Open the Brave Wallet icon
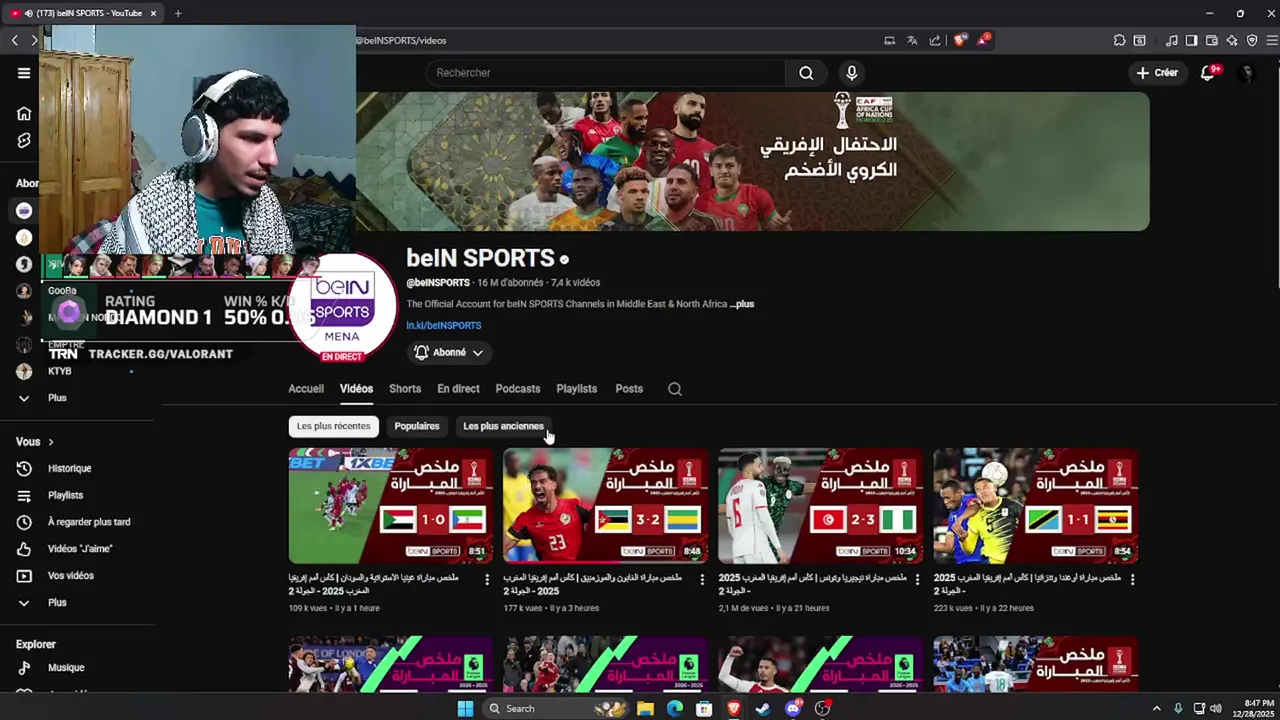Image resolution: width=1280 pixels, height=720 pixels. (1211, 40)
